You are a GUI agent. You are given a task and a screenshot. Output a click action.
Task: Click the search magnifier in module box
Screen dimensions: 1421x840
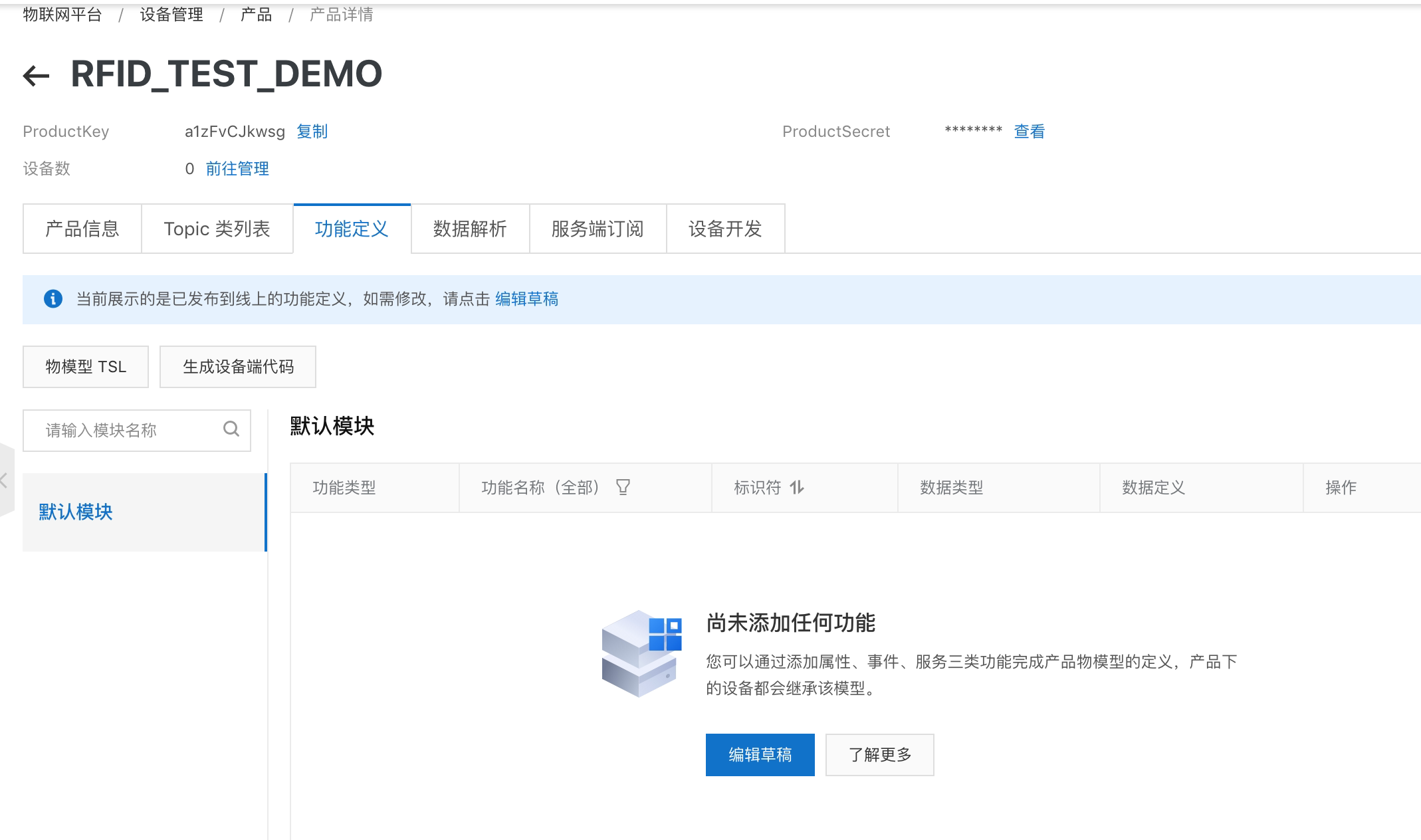pyautogui.click(x=231, y=429)
